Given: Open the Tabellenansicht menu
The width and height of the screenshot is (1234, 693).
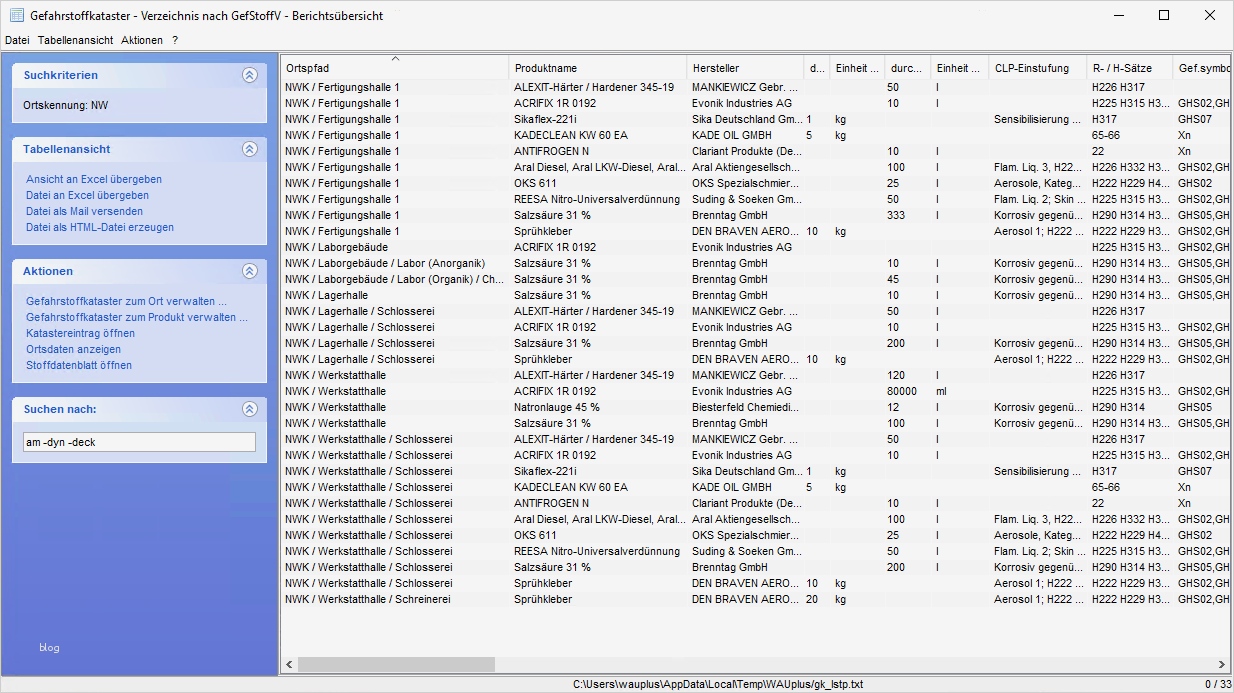Looking at the screenshot, I should pyautogui.click(x=76, y=40).
